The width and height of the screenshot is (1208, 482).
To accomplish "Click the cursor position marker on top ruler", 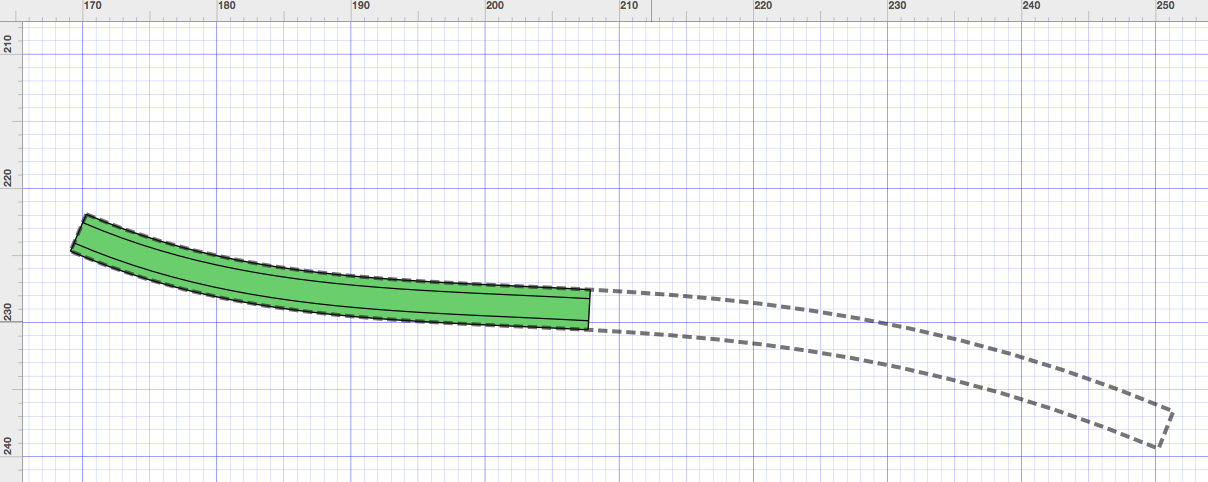I will click(x=652, y=10).
